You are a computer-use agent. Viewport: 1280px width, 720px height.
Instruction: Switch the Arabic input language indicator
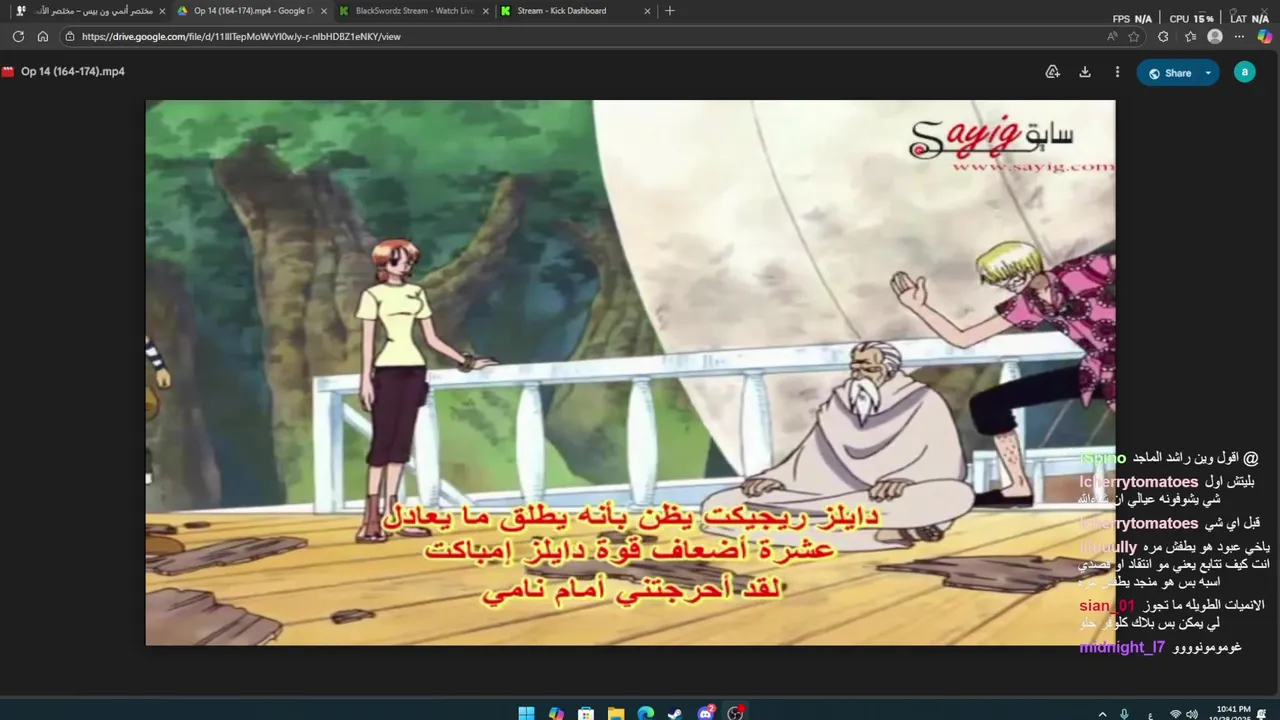1151,714
